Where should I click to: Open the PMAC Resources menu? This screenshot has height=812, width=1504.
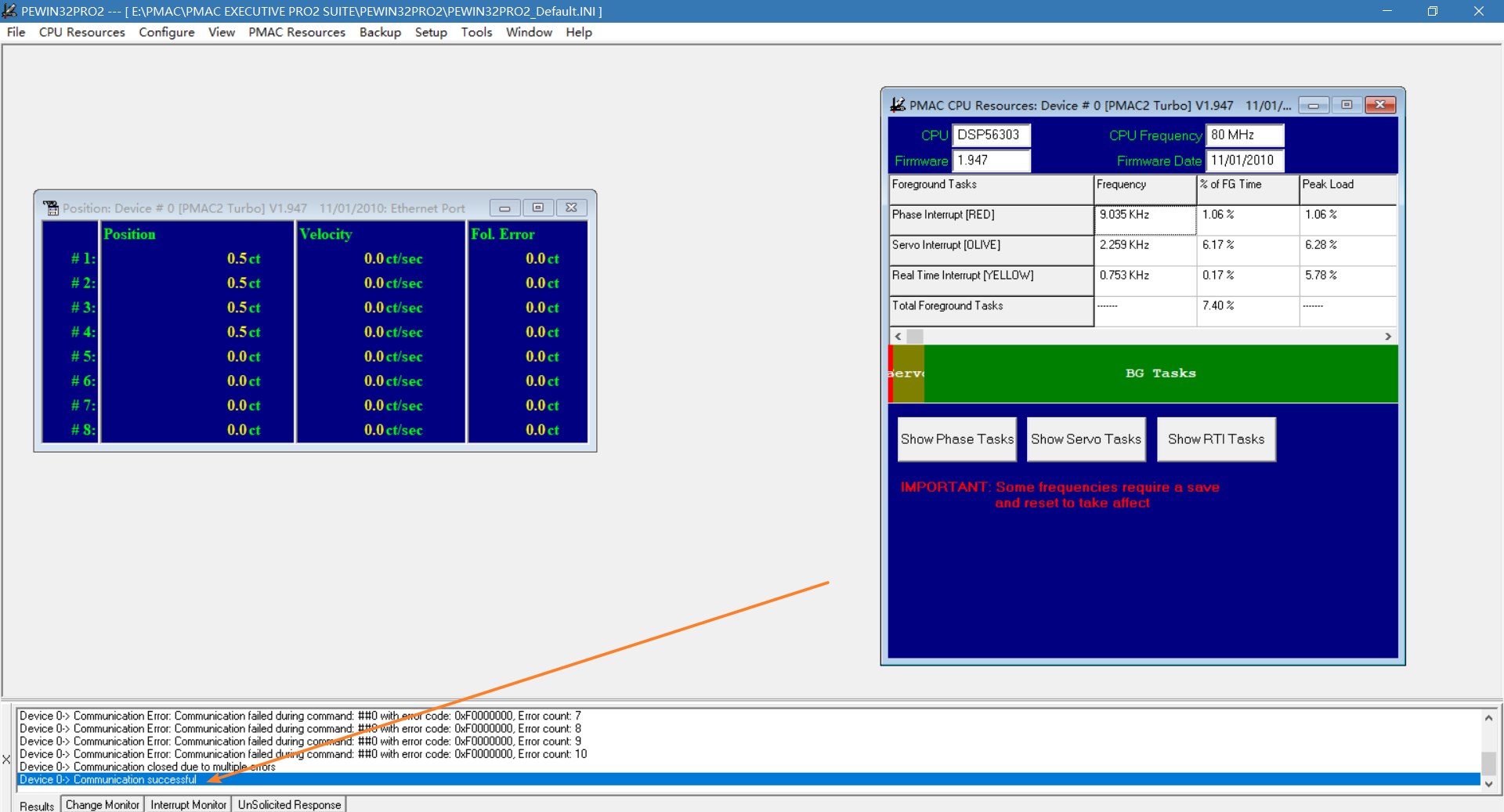297,32
